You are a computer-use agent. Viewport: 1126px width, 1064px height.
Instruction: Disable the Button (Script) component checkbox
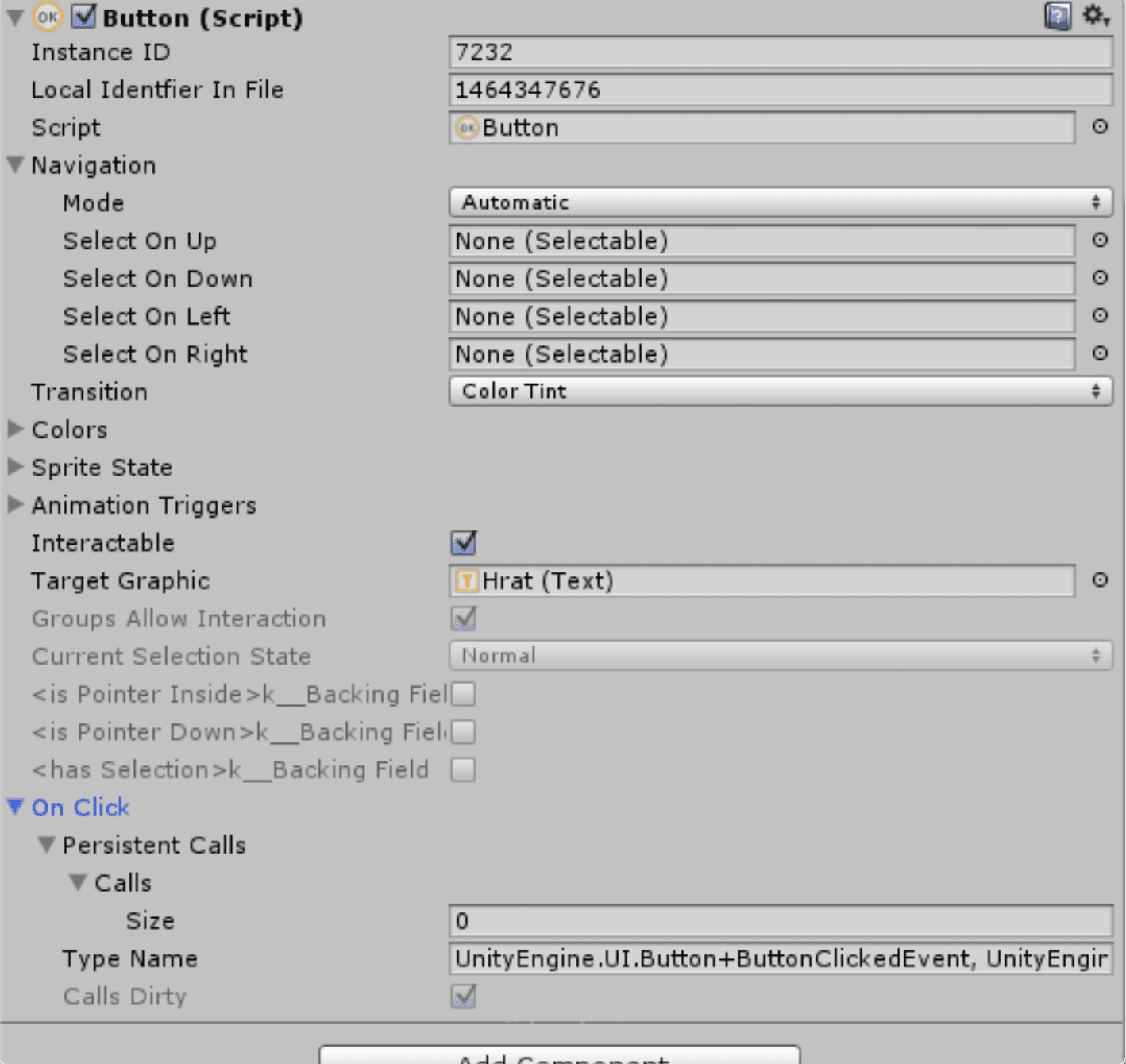click(x=83, y=17)
